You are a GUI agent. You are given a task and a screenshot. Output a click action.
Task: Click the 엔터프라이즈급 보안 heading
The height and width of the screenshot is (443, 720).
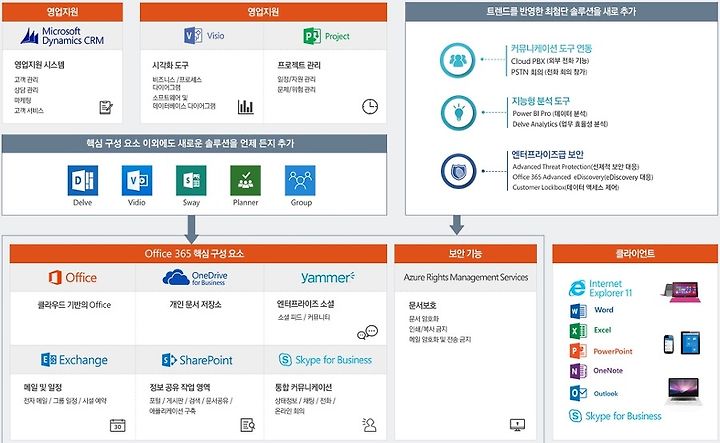point(547,154)
